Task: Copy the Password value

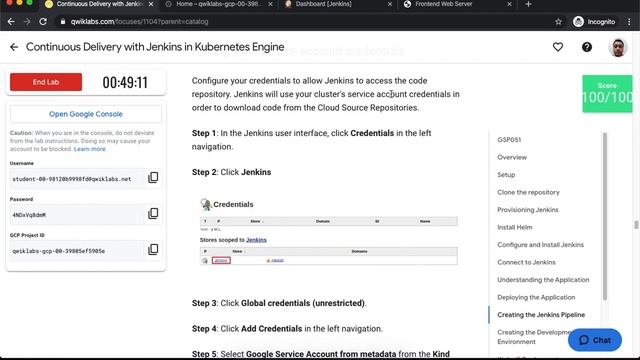Action: tap(153, 213)
